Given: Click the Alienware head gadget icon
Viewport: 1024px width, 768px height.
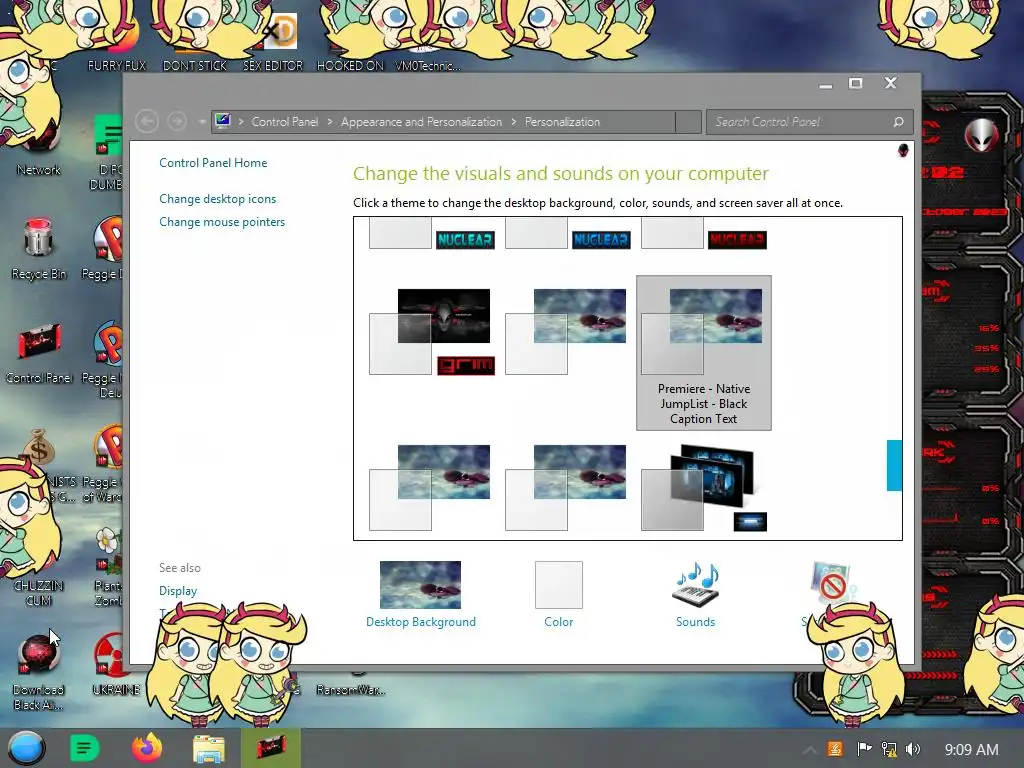Looking at the screenshot, I should pyautogui.click(x=981, y=136).
